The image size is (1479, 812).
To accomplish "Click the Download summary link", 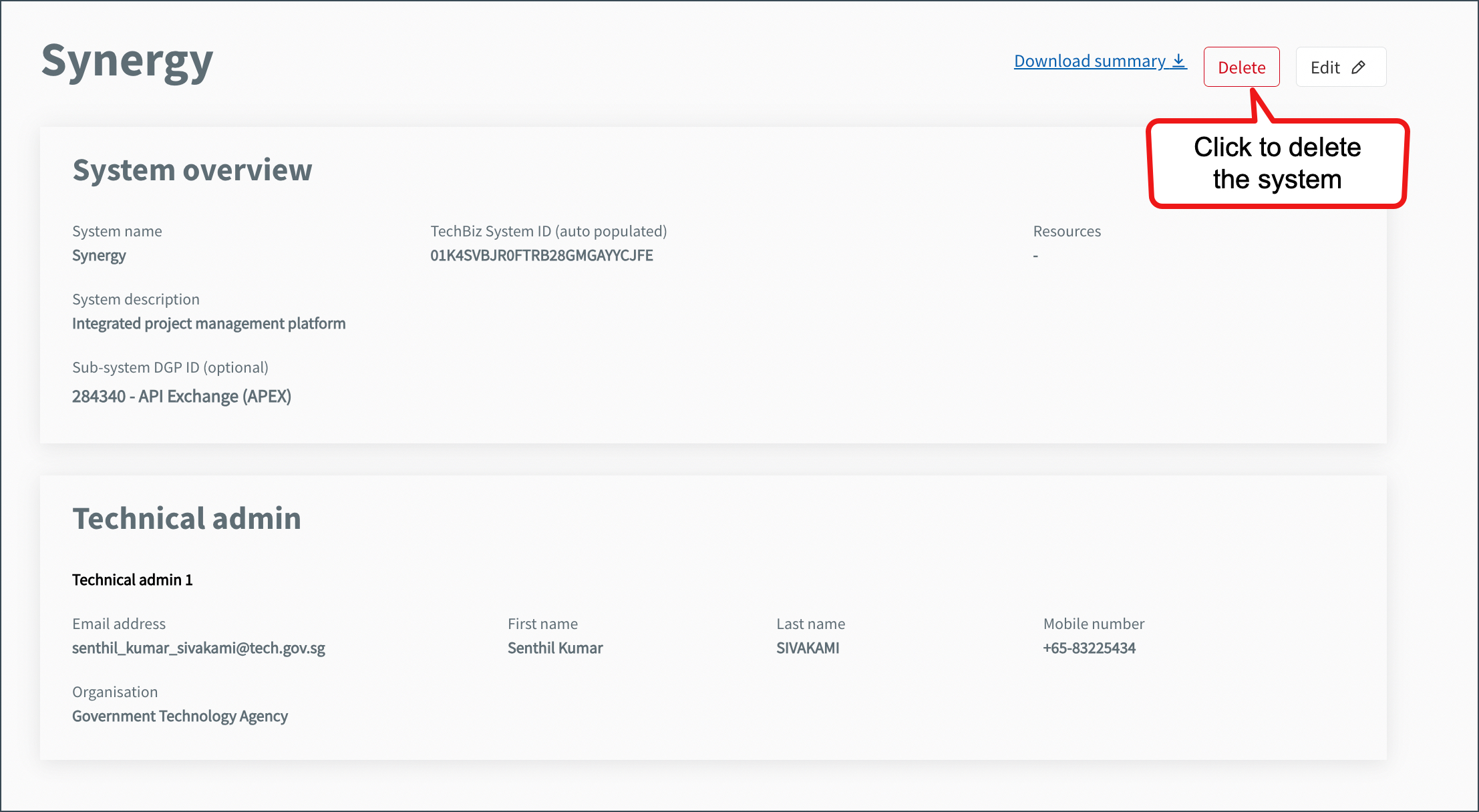I will coord(1100,61).
